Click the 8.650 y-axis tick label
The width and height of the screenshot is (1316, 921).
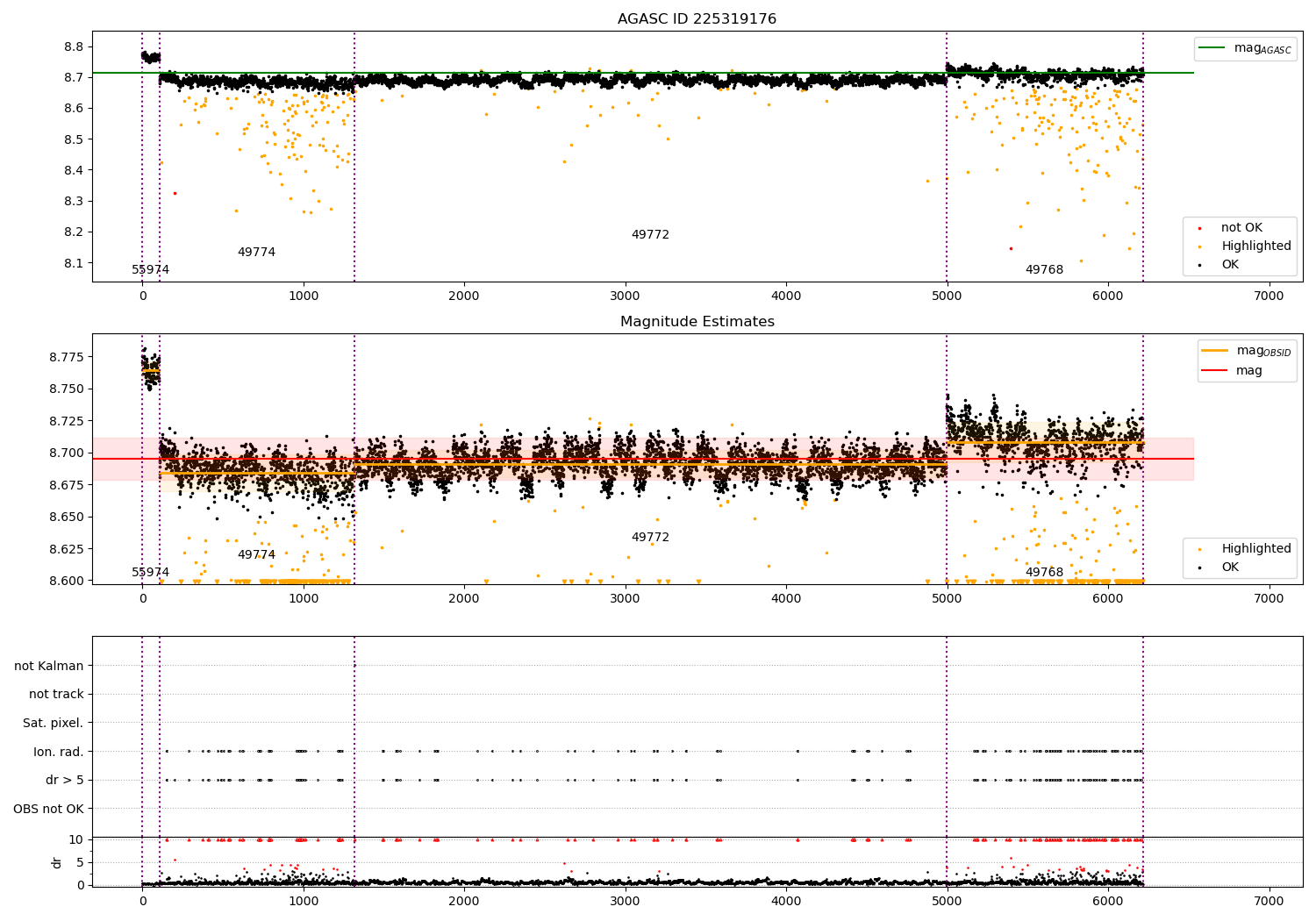click(67, 518)
